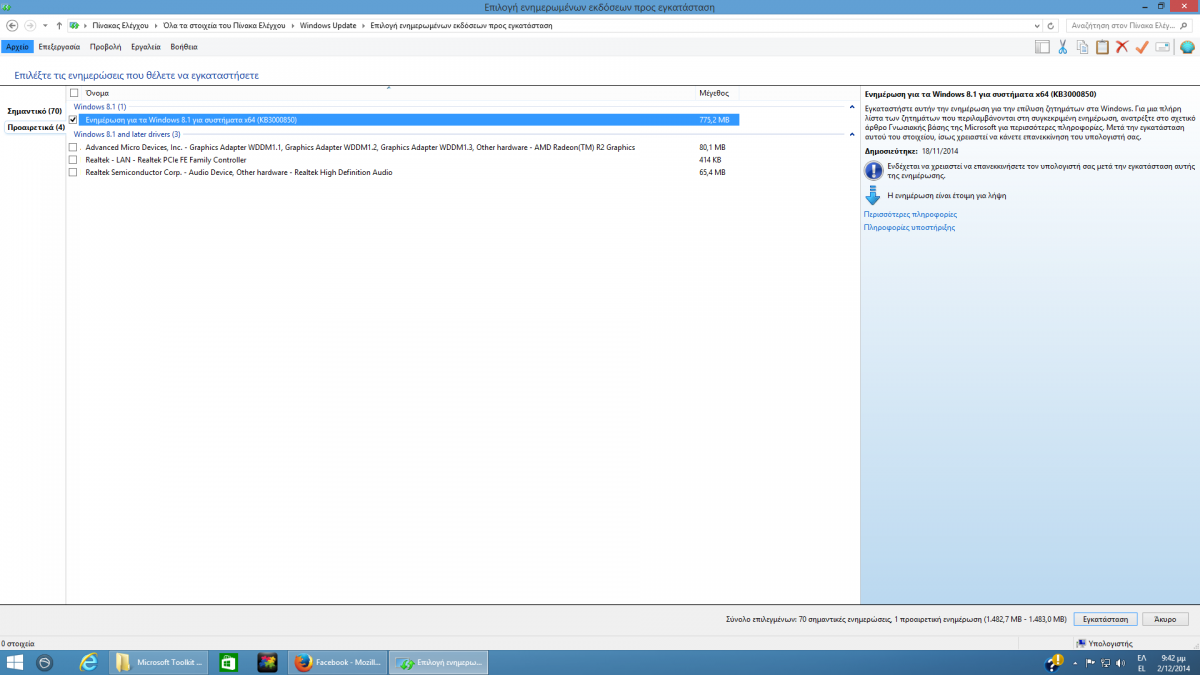1200x675 pixels.
Task: Check Realtek LAN PCIe FE controller checkbox
Action: [73, 160]
